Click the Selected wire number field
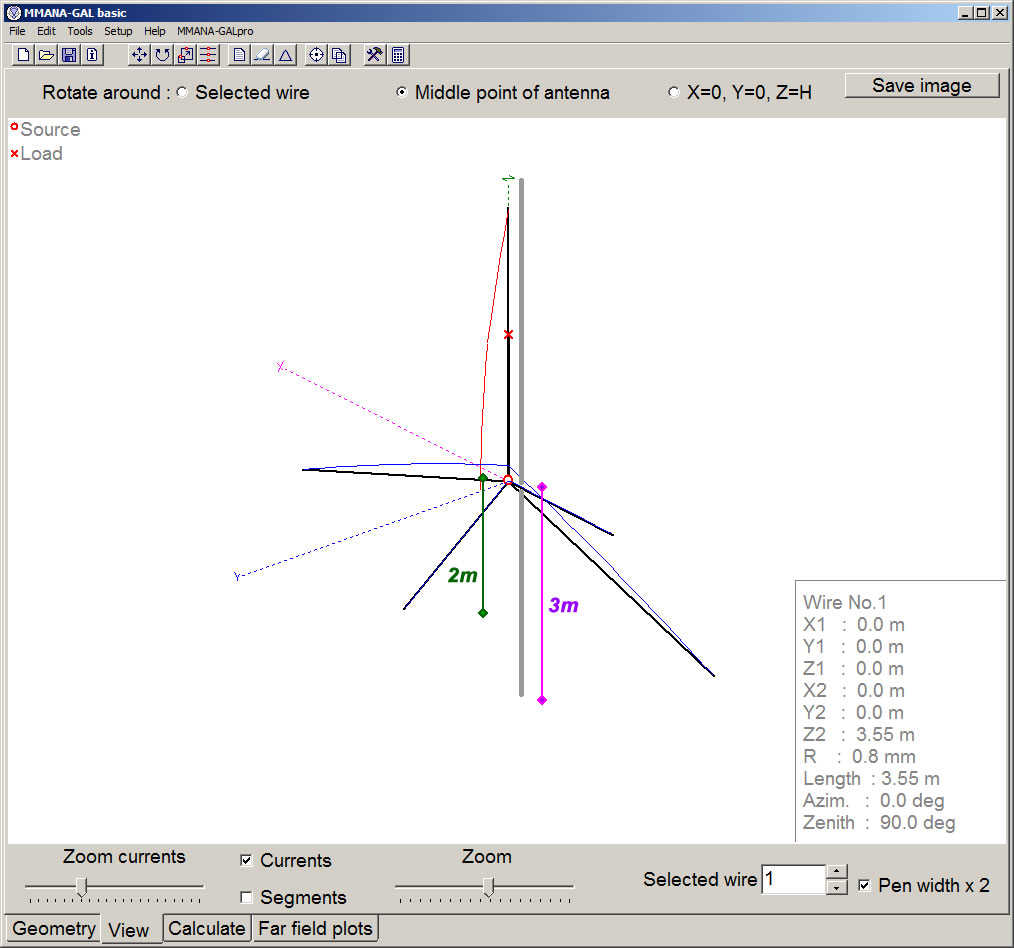 (x=794, y=879)
